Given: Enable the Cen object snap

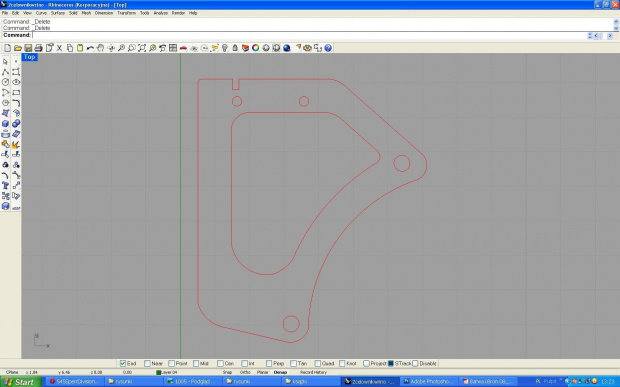Looking at the screenshot, I should (x=220, y=363).
